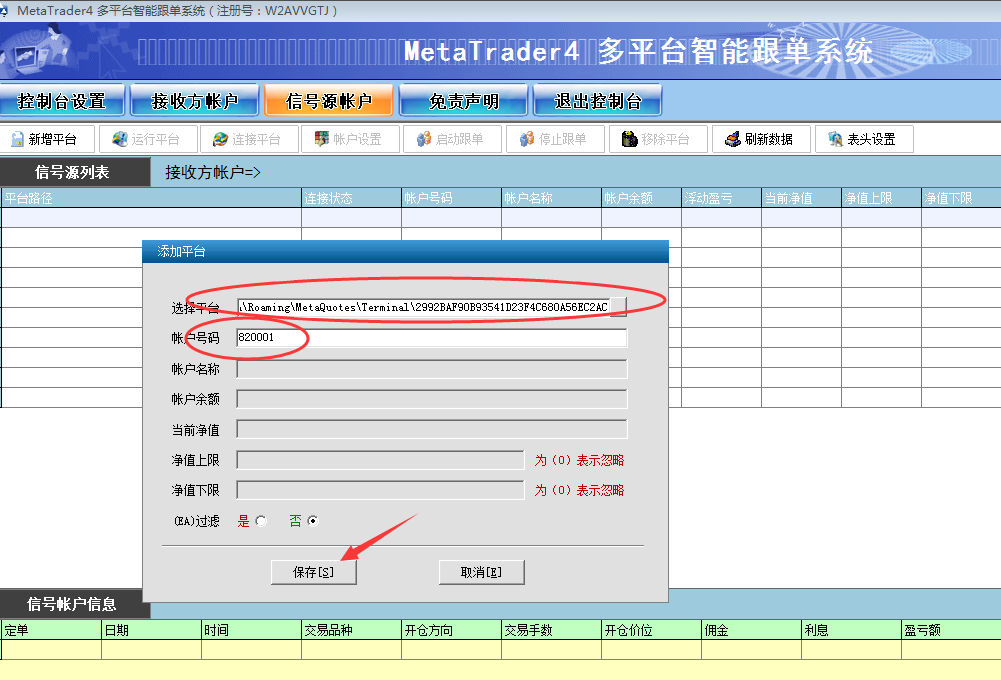
Task: Click the 平台路径 column header
Action: click(151, 198)
